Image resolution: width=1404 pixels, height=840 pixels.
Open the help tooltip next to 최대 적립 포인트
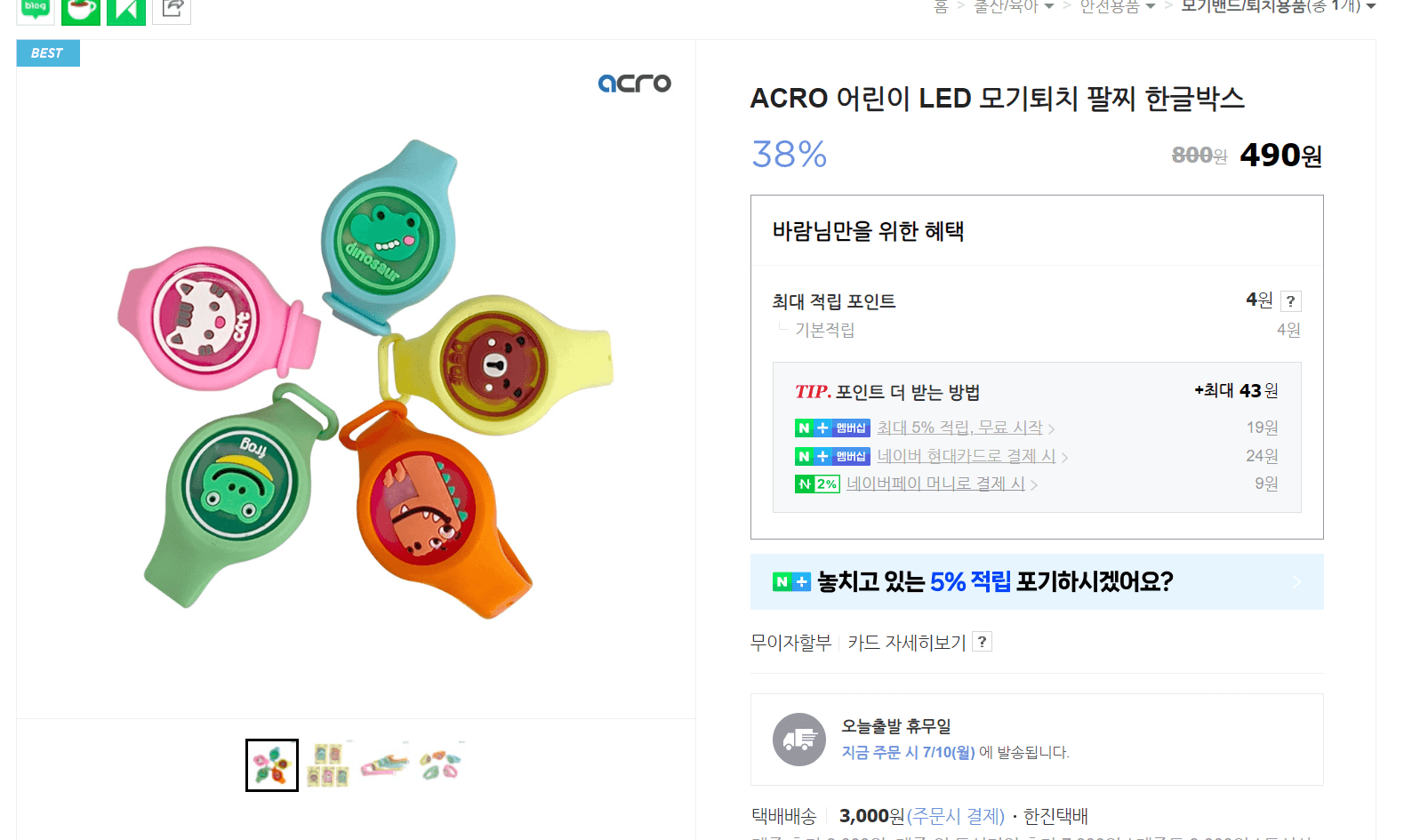(x=1290, y=300)
